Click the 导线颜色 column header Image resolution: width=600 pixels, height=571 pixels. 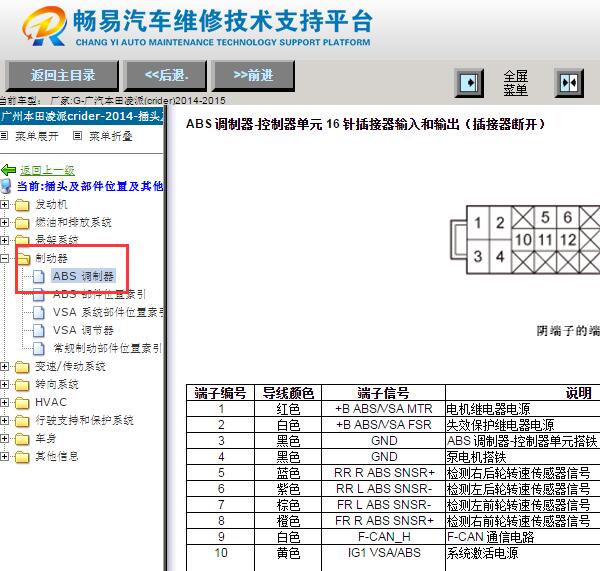pos(288,393)
